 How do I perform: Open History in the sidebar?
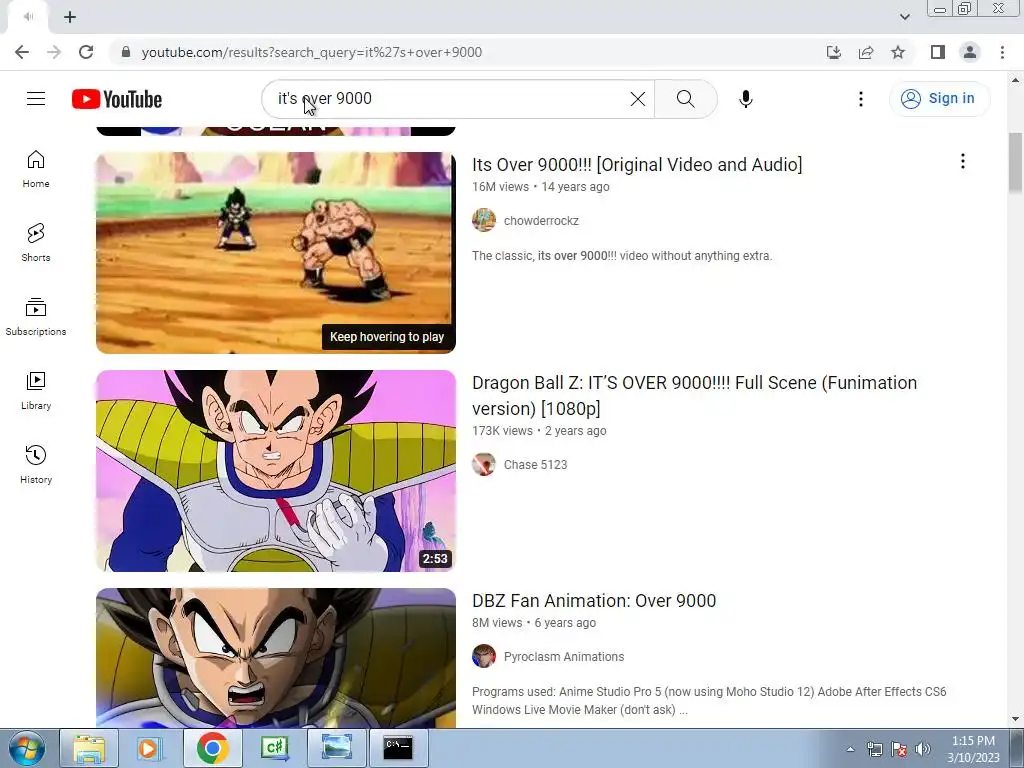coord(36,464)
